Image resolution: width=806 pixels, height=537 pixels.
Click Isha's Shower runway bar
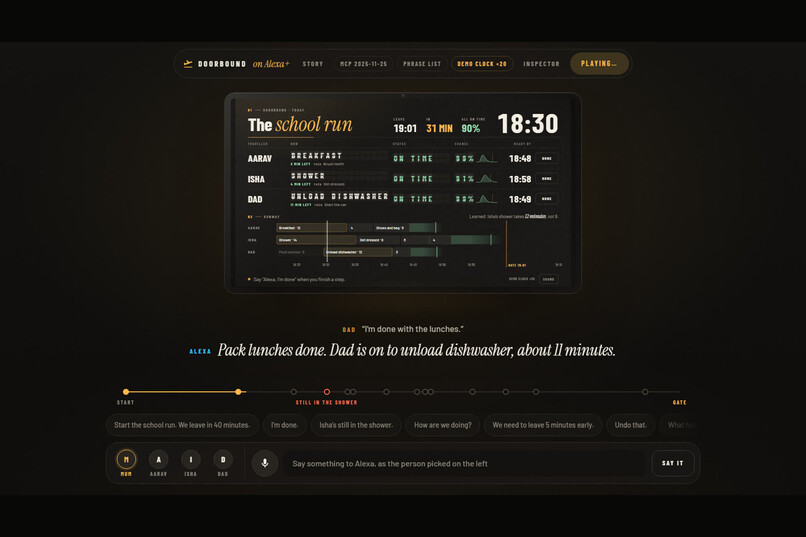(316, 240)
